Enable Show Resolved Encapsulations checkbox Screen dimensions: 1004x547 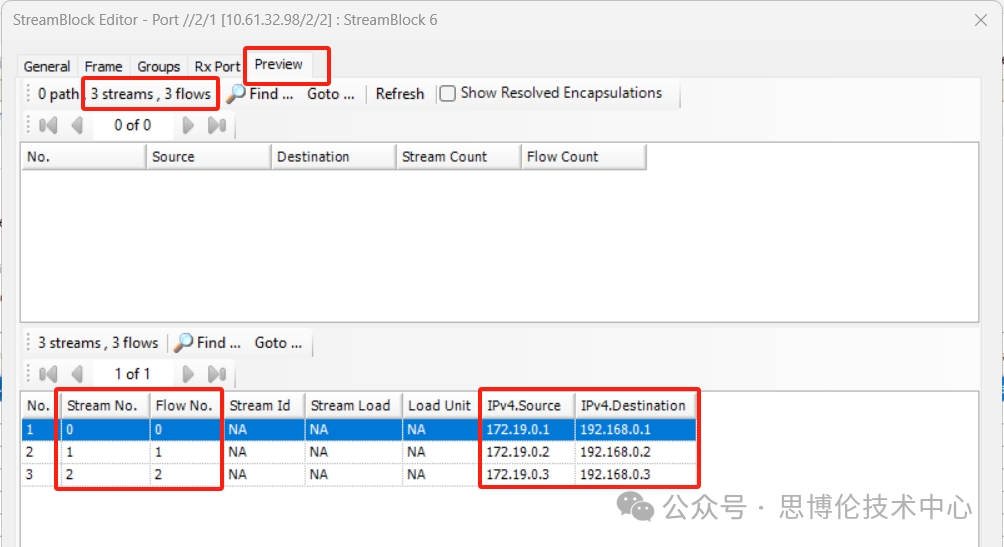click(448, 93)
